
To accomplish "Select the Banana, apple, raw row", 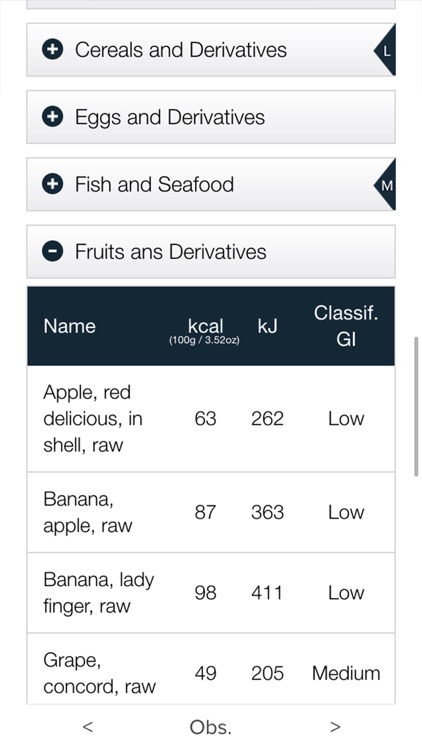I will tap(211, 512).
